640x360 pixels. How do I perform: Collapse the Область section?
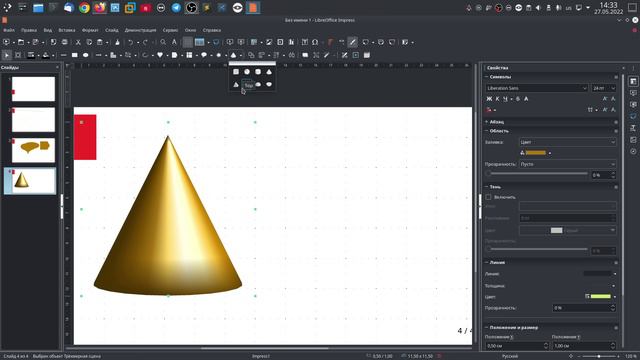(487, 131)
